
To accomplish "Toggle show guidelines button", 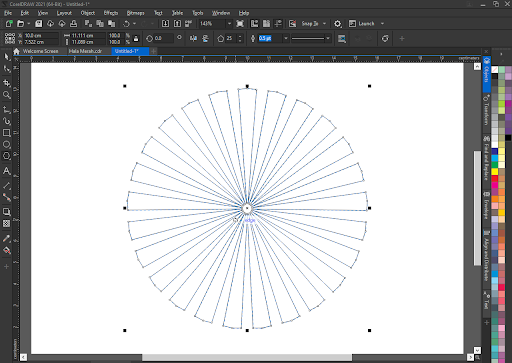I will pyautogui.click(x=278, y=24).
